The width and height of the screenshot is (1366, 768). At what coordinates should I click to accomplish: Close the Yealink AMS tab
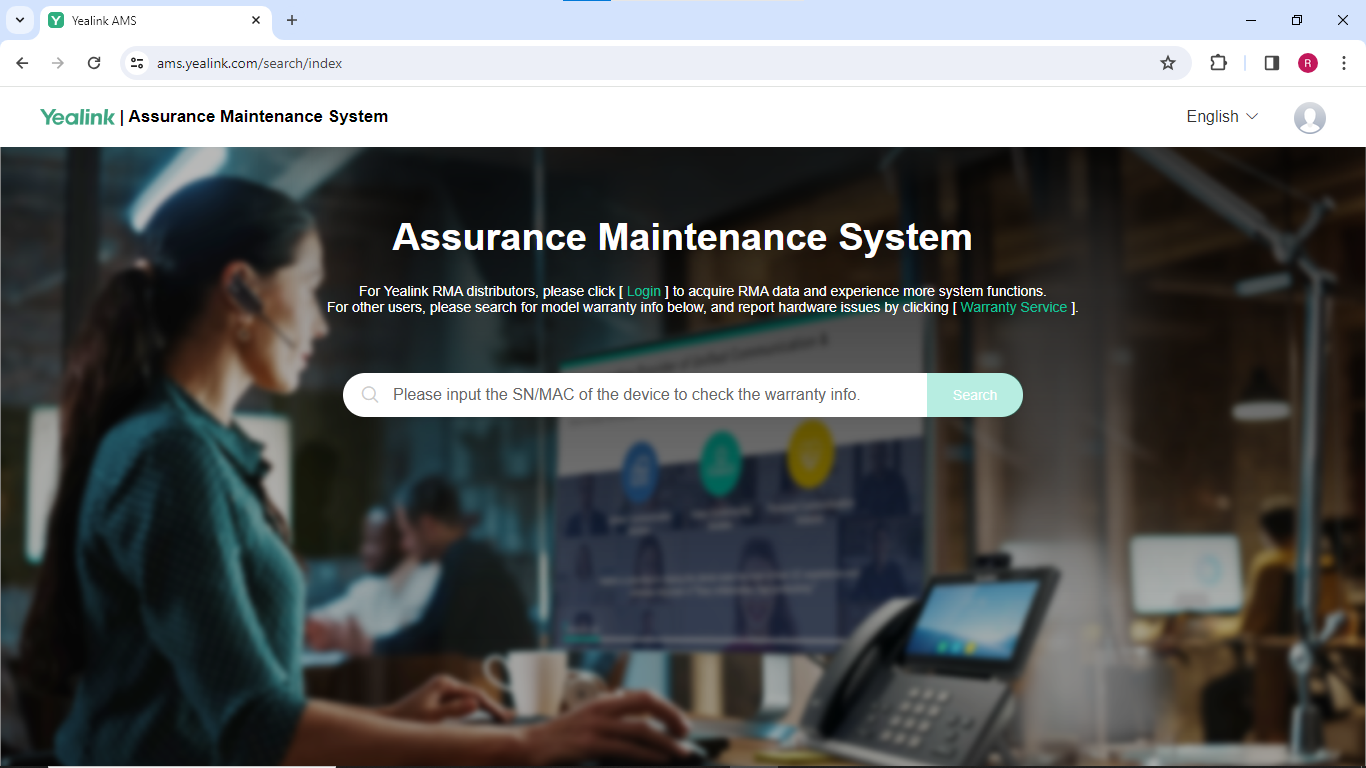(x=256, y=20)
